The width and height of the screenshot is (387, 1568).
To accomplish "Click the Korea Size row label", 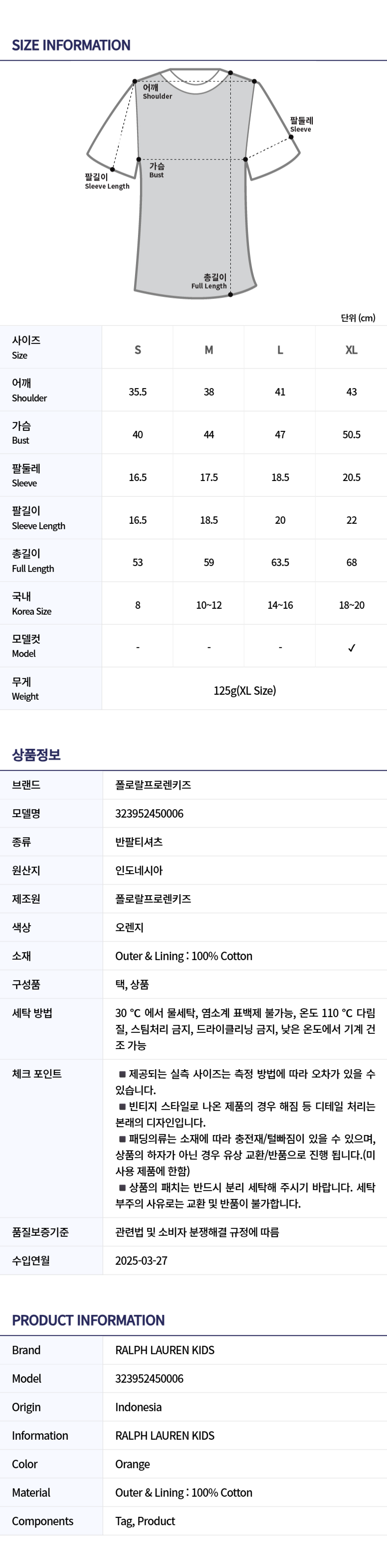I will point(31,604).
